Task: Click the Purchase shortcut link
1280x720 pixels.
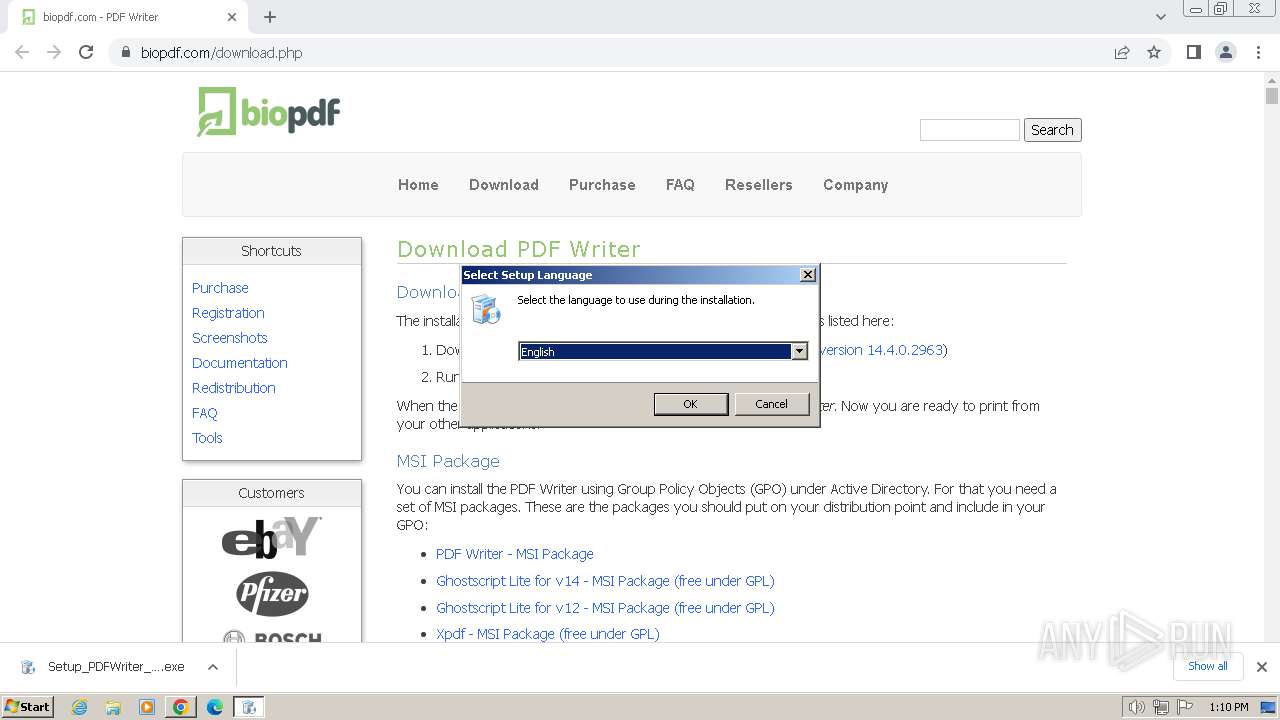Action: click(220, 288)
